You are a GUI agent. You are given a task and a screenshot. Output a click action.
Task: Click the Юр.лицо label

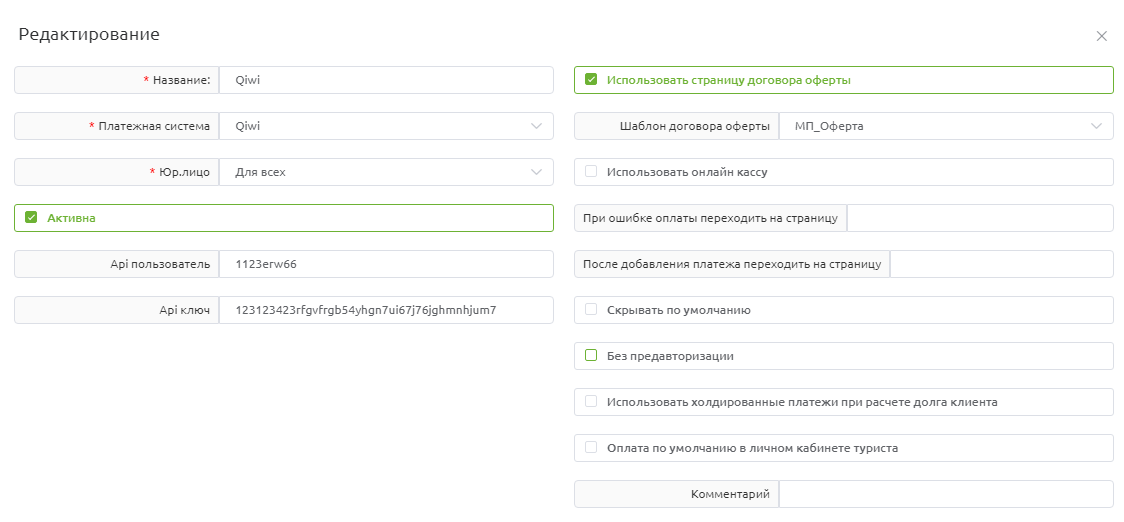click(x=185, y=172)
